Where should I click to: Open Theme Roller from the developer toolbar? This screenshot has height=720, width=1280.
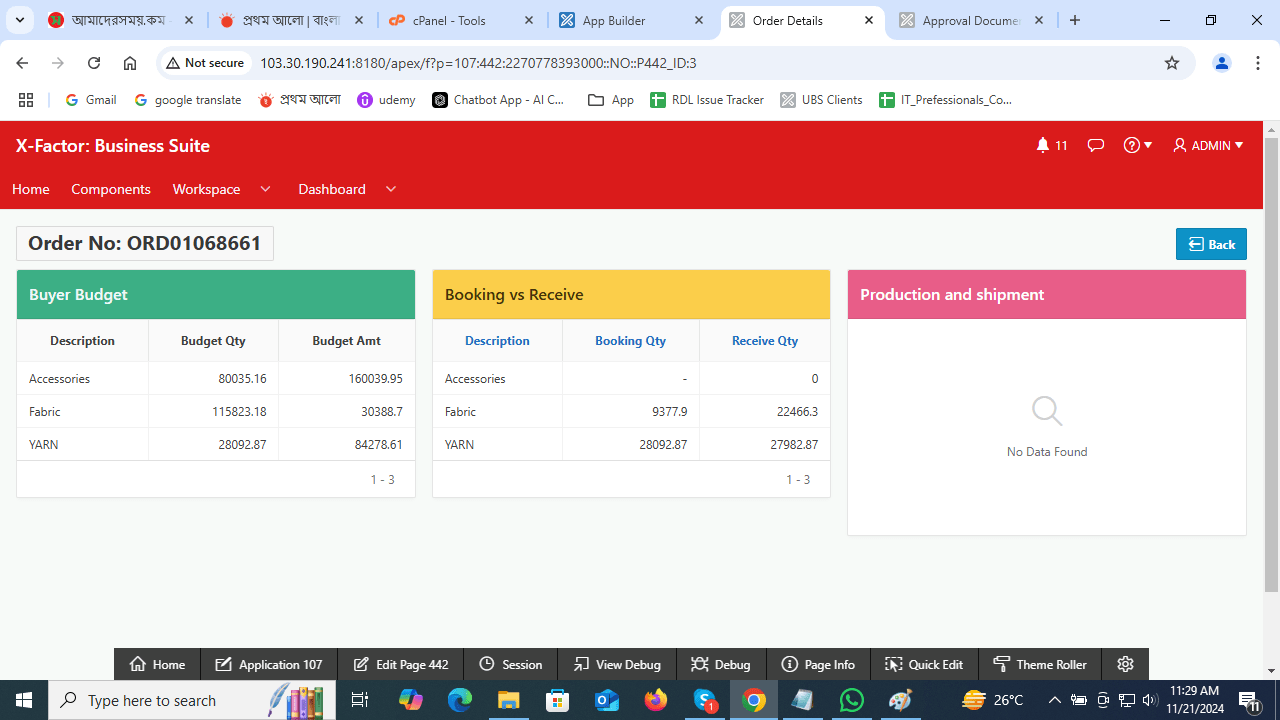tap(1040, 664)
